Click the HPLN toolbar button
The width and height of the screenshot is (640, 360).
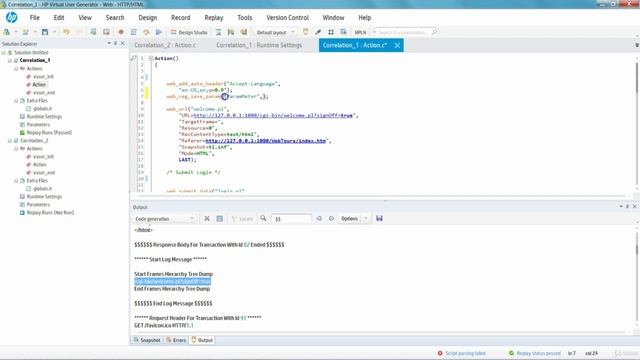pos(360,32)
